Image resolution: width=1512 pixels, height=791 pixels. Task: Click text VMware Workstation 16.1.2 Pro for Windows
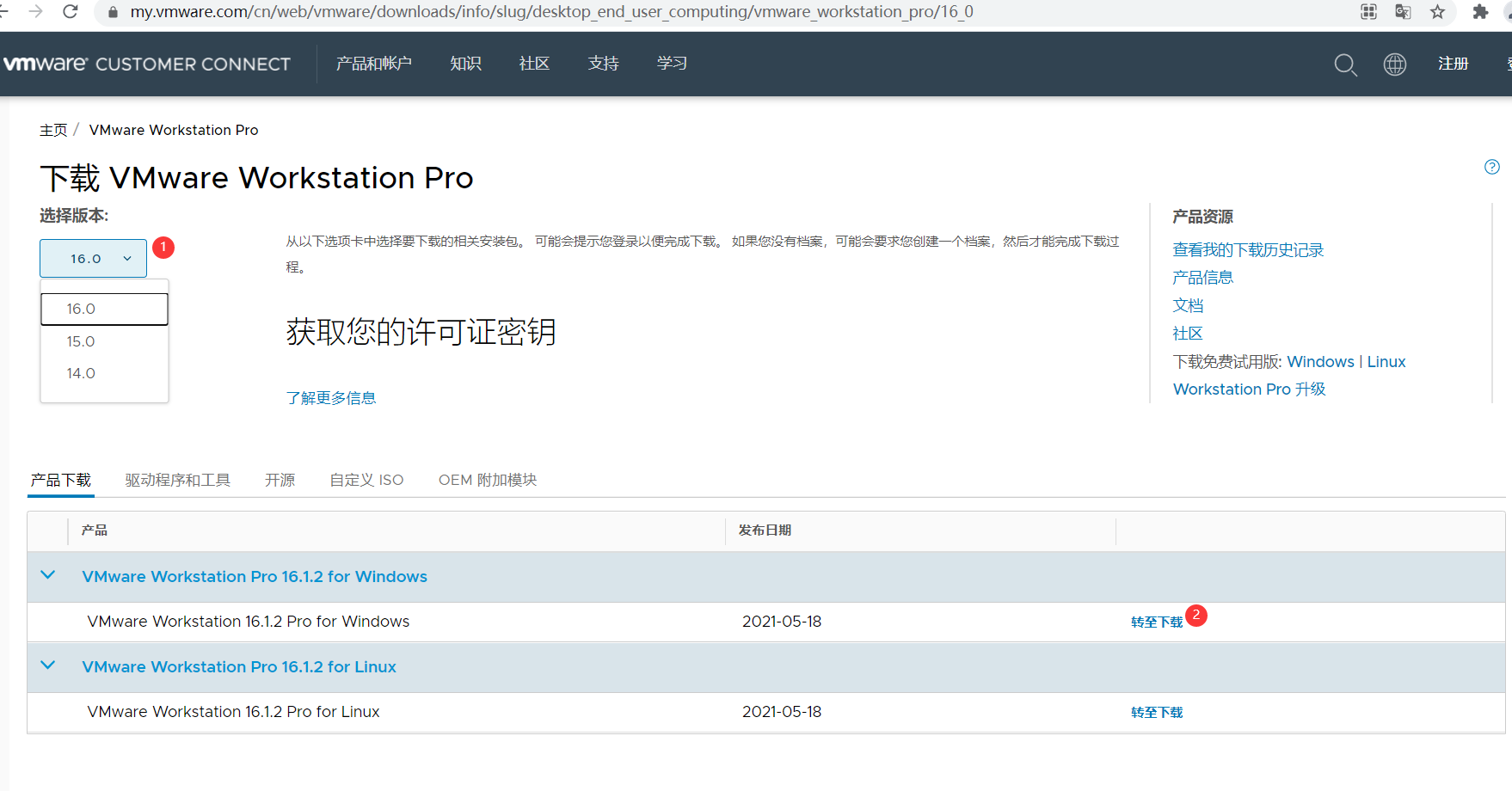249,622
